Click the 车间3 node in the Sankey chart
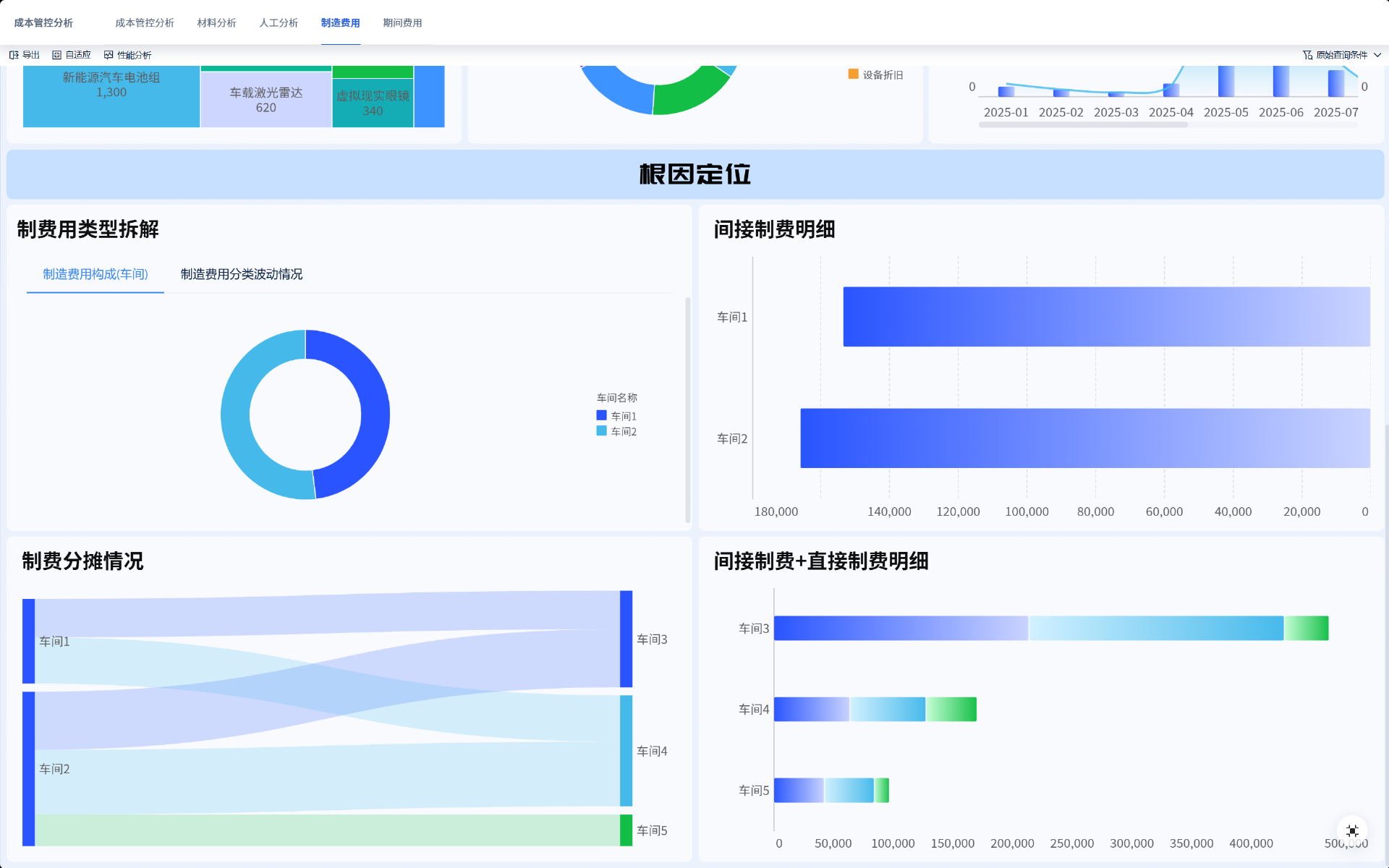Screen dimensions: 1389x868 (626, 639)
